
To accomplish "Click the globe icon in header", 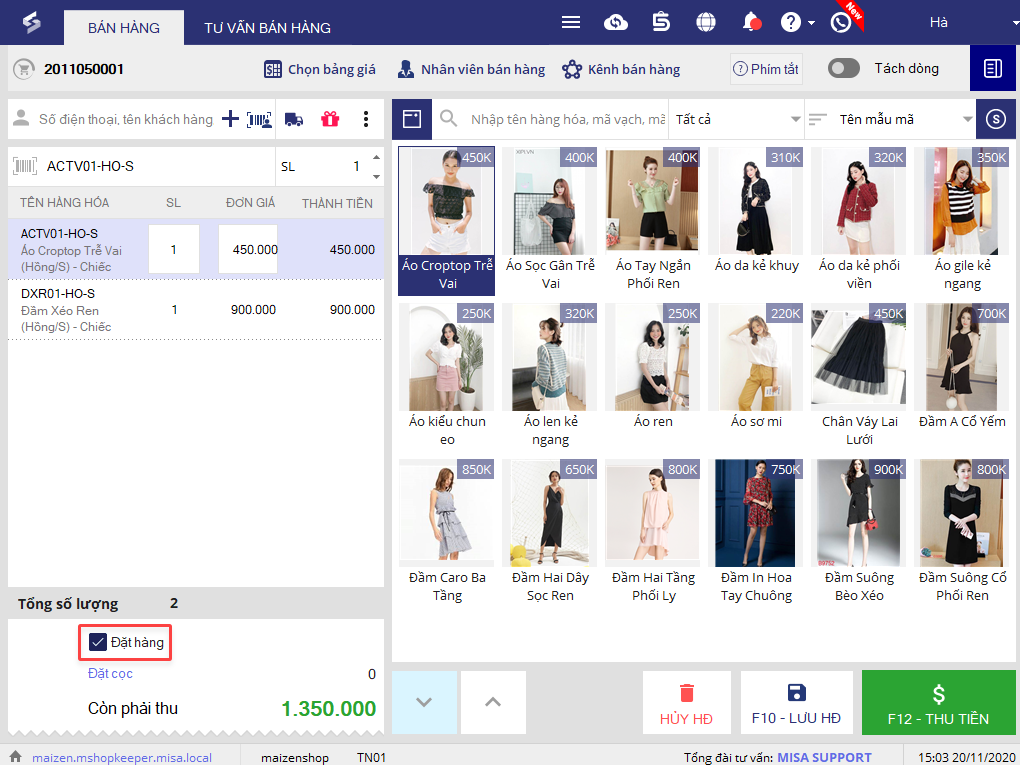I will point(706,22).
